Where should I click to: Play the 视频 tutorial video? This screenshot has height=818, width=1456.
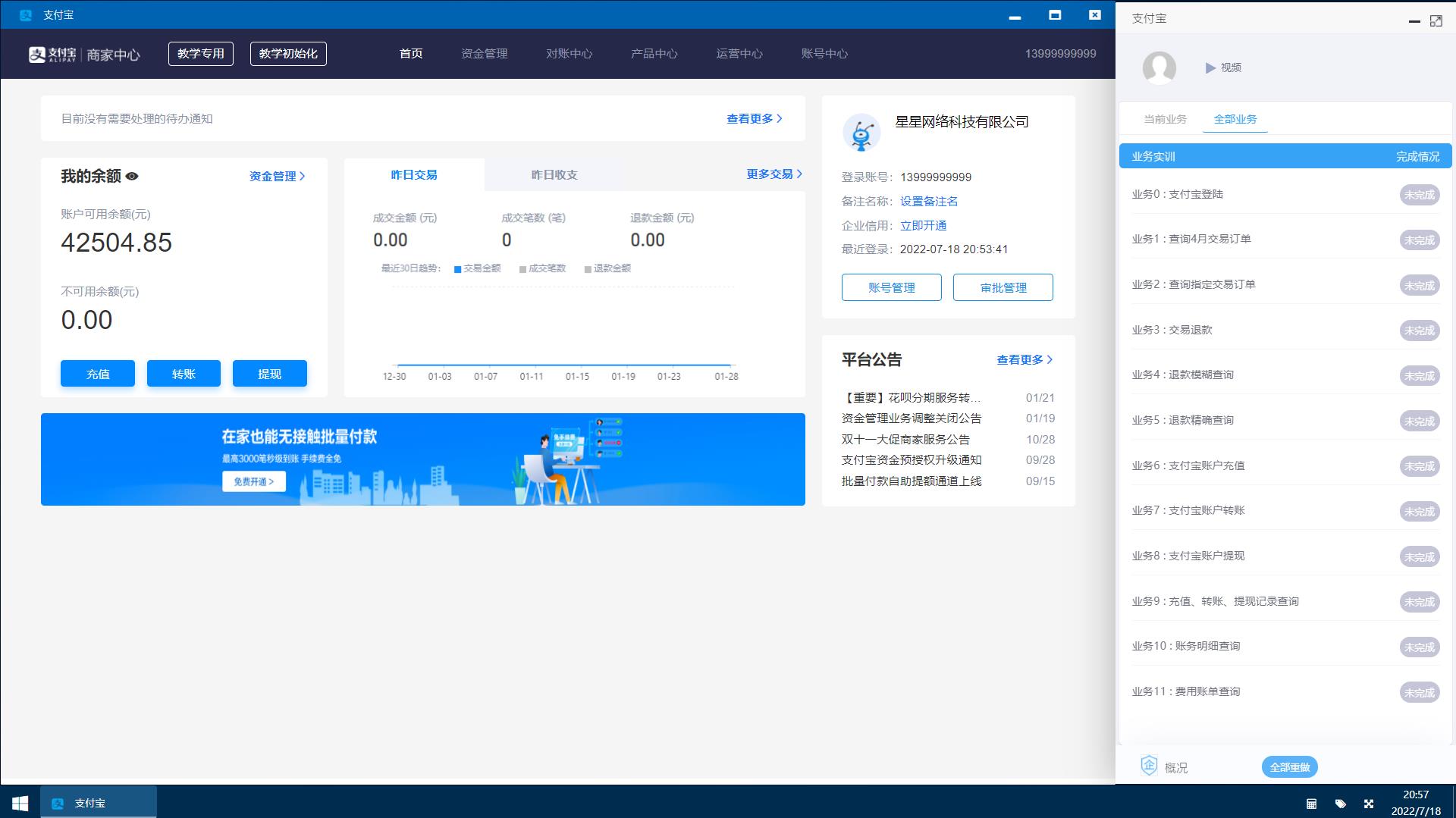1223,67
